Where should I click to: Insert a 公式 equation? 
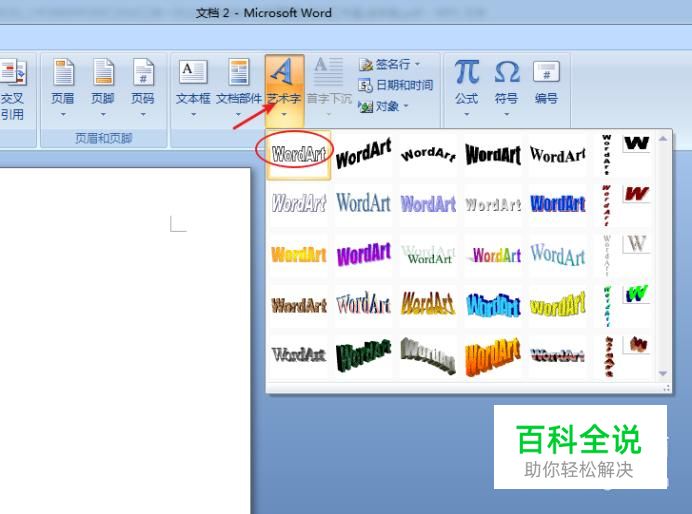[466, 87]
